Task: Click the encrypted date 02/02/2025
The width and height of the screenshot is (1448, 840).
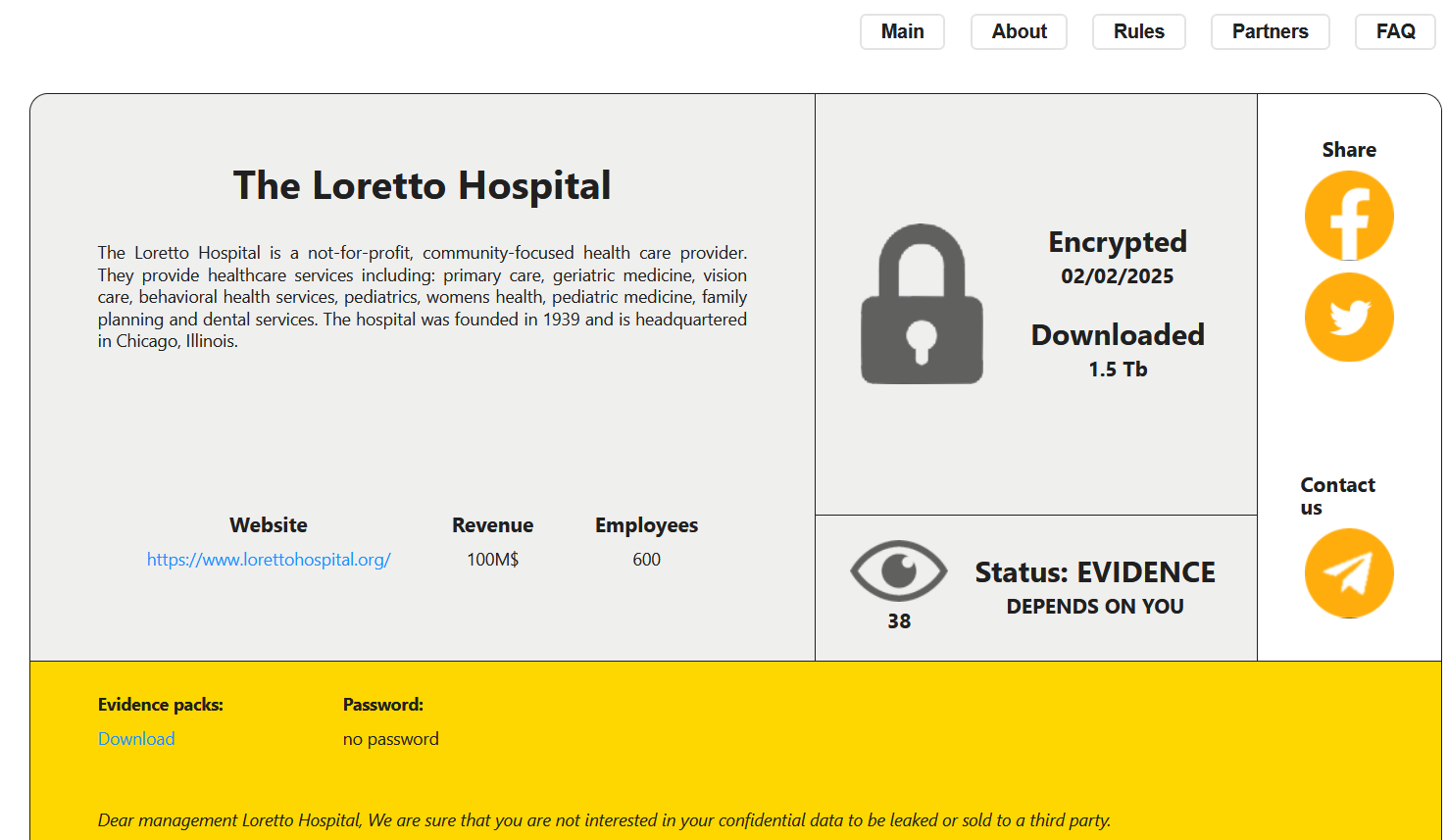Action: pos(1117,276)
